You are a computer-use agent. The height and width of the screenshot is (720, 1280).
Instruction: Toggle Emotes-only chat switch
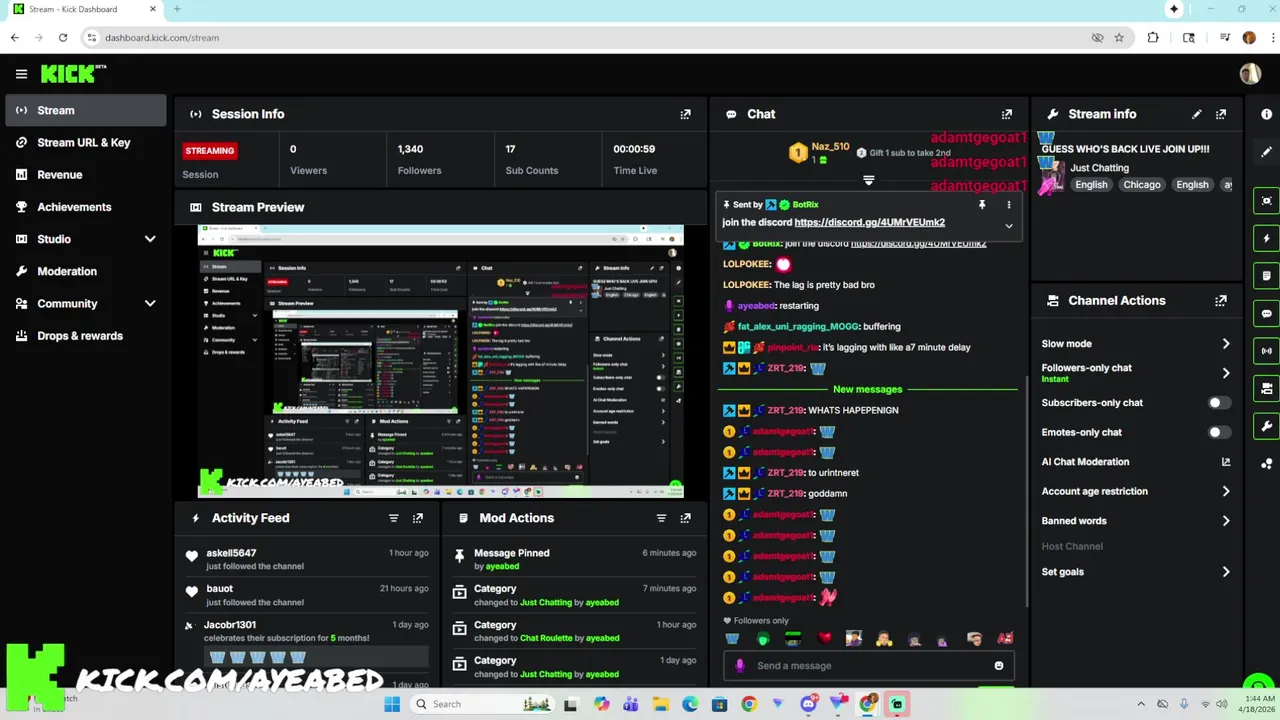click(x=1219, y=432)
